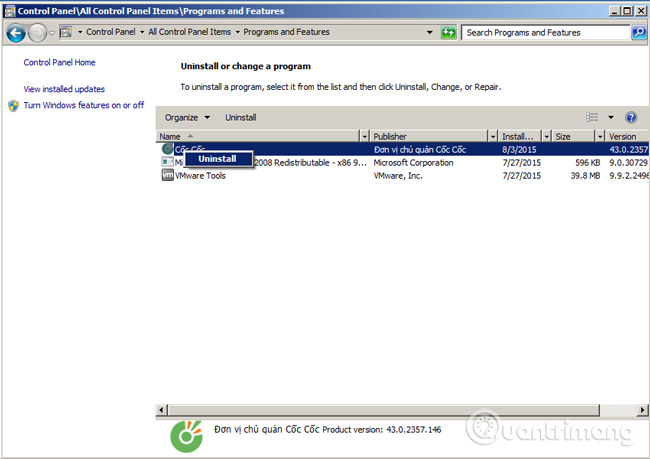Click All Control Panel Items breadcrumb
The image size is (650, 459).
[189, 32]
